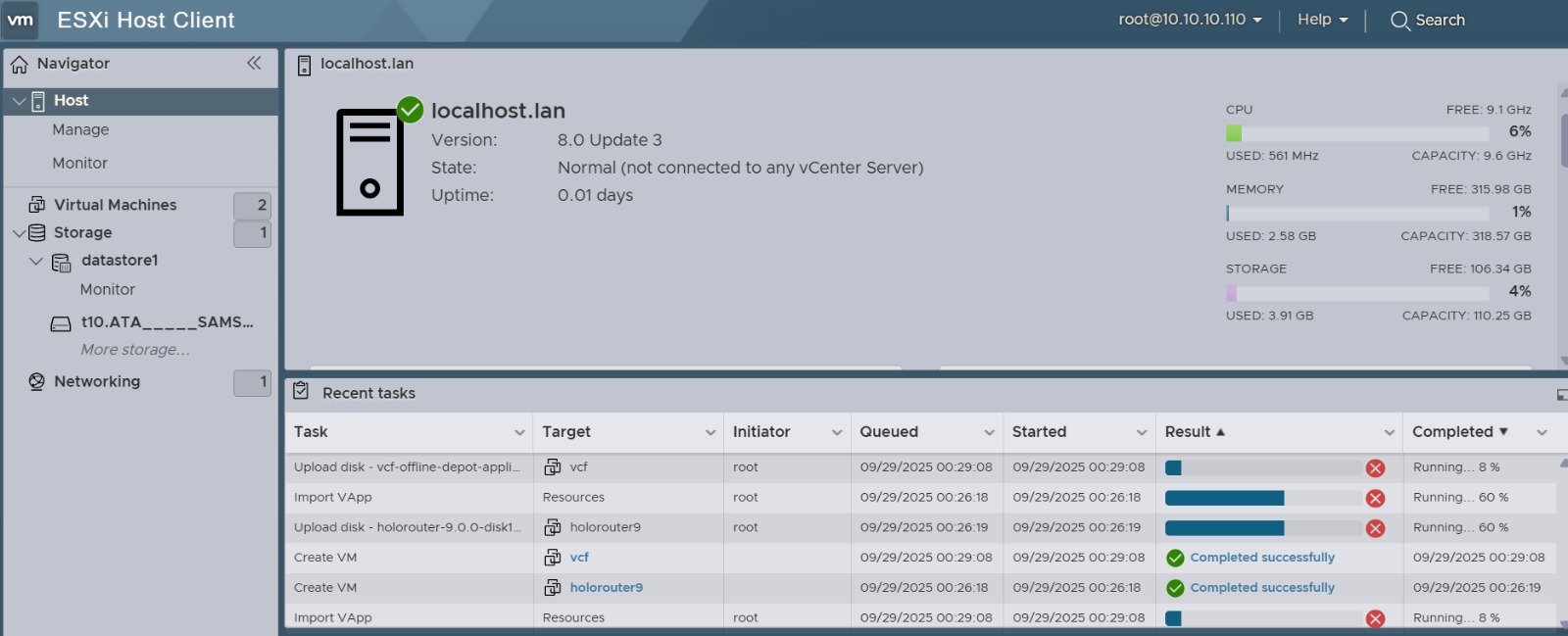Click the localhost.lan tab host icon

tap(304, 65)
